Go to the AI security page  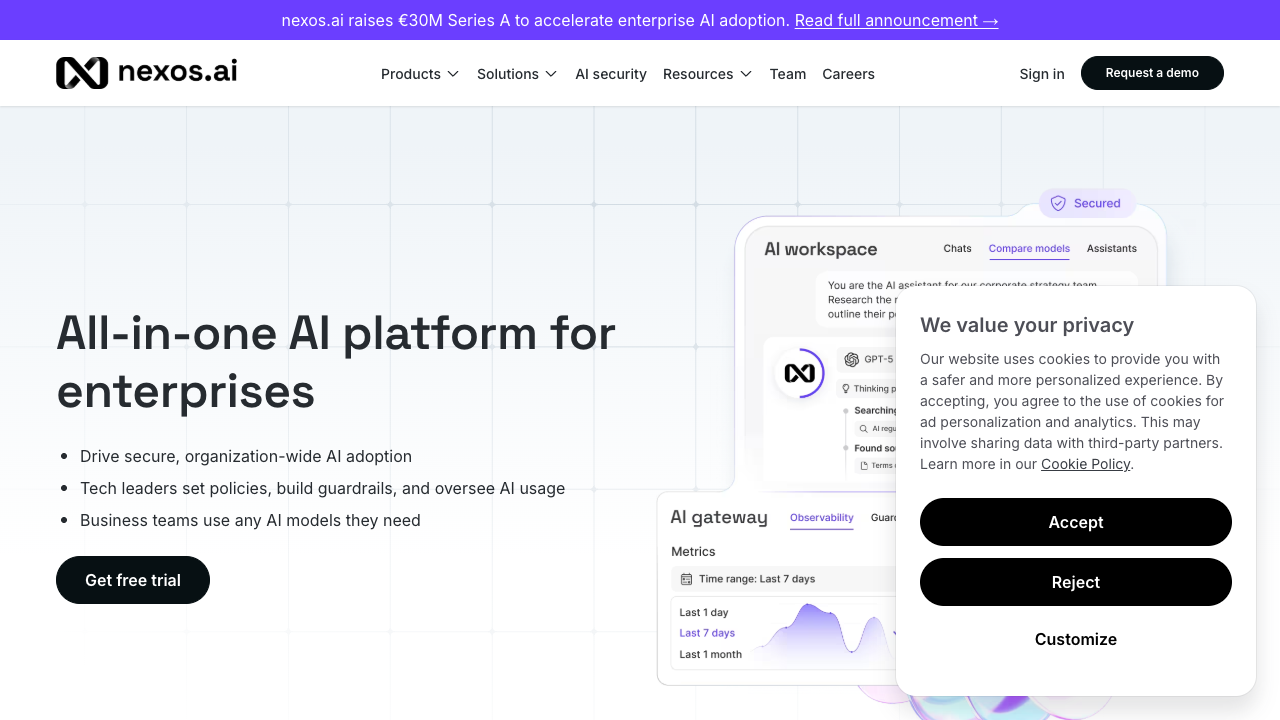click(x=611, y=74)
